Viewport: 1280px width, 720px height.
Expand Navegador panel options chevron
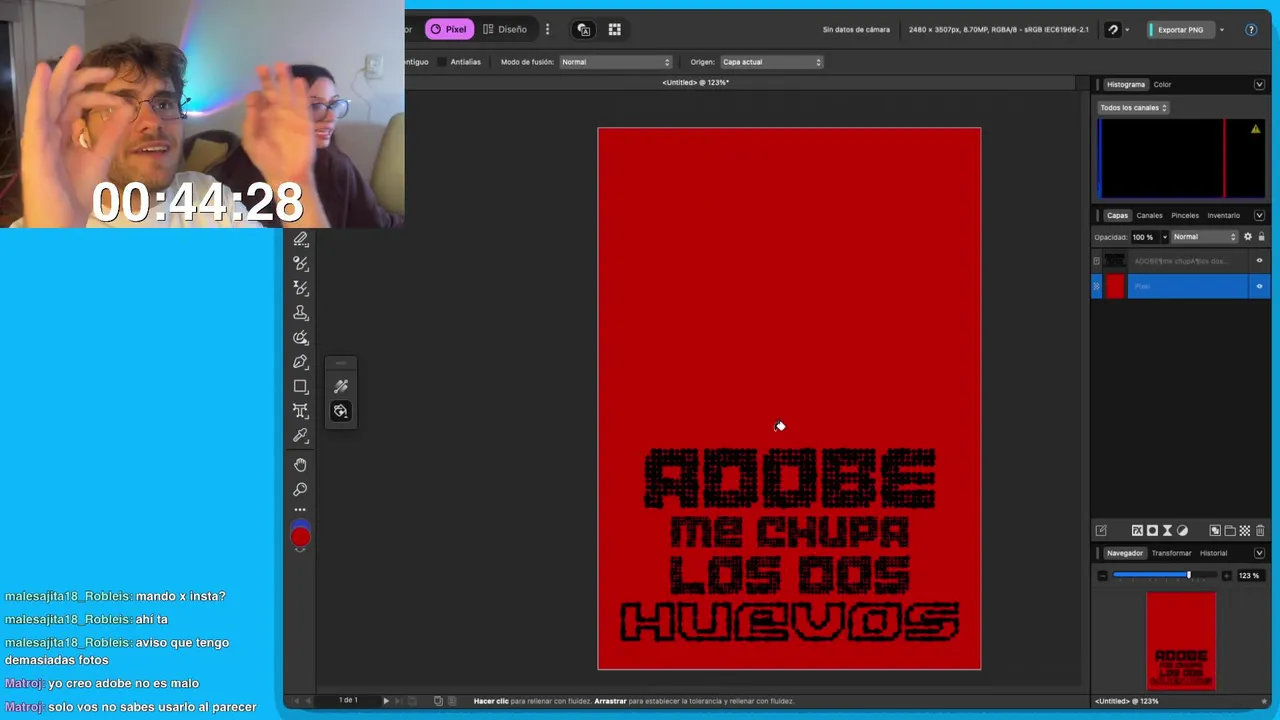[x=1259, y=553]
